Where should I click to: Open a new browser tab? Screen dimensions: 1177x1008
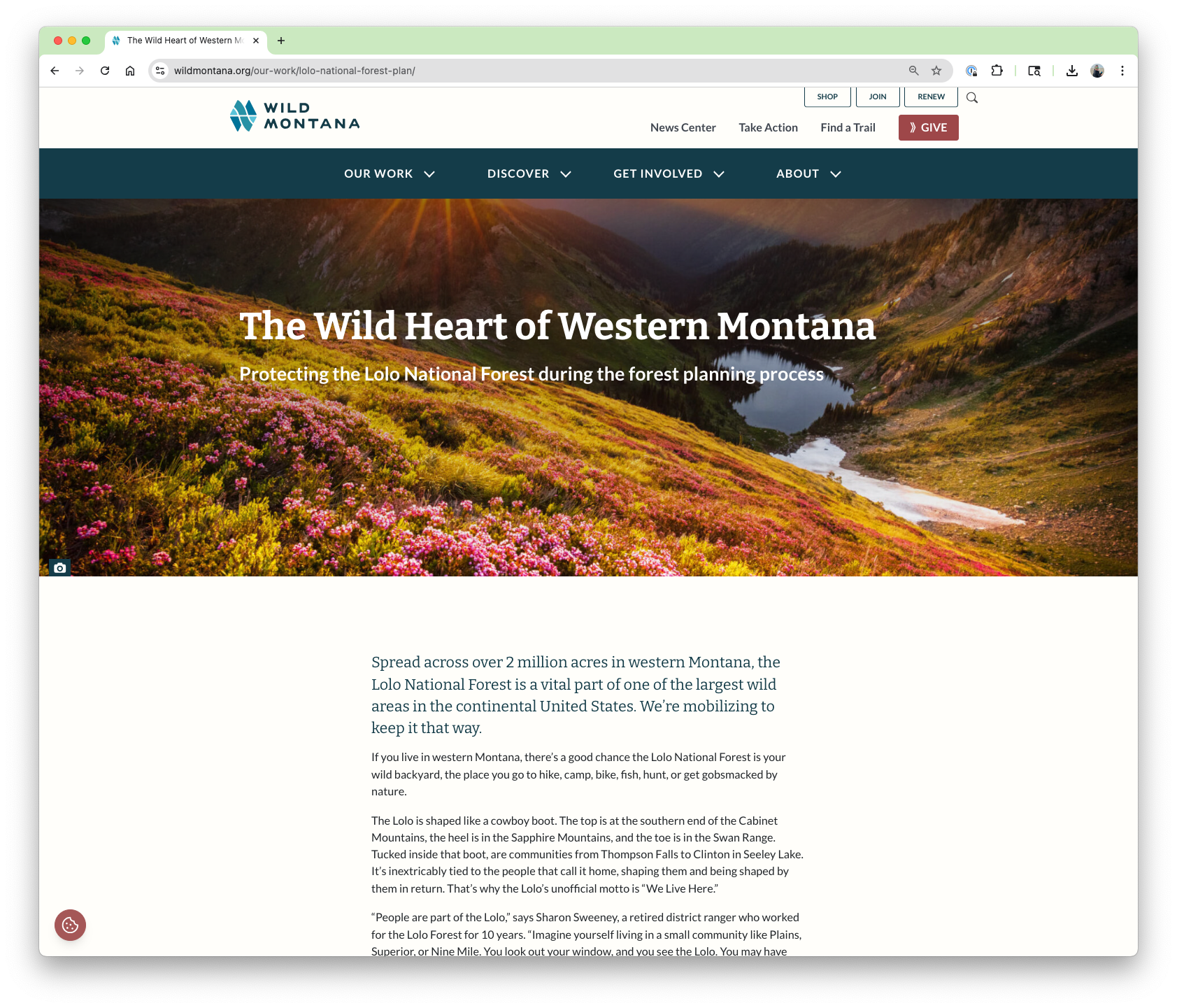(x=281, y=41)
